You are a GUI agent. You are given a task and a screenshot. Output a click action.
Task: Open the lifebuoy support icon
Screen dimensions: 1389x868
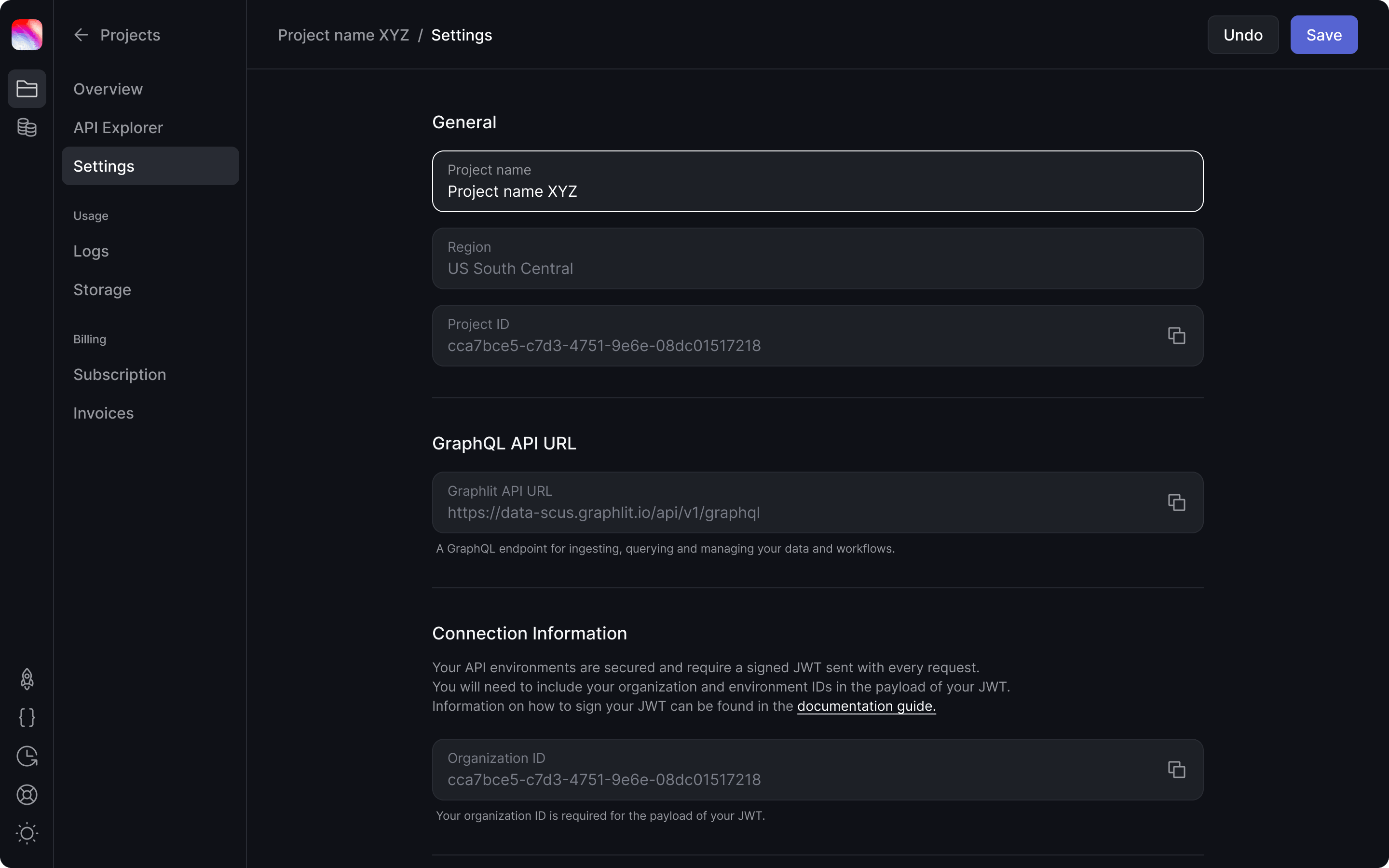tap(27, 795)
